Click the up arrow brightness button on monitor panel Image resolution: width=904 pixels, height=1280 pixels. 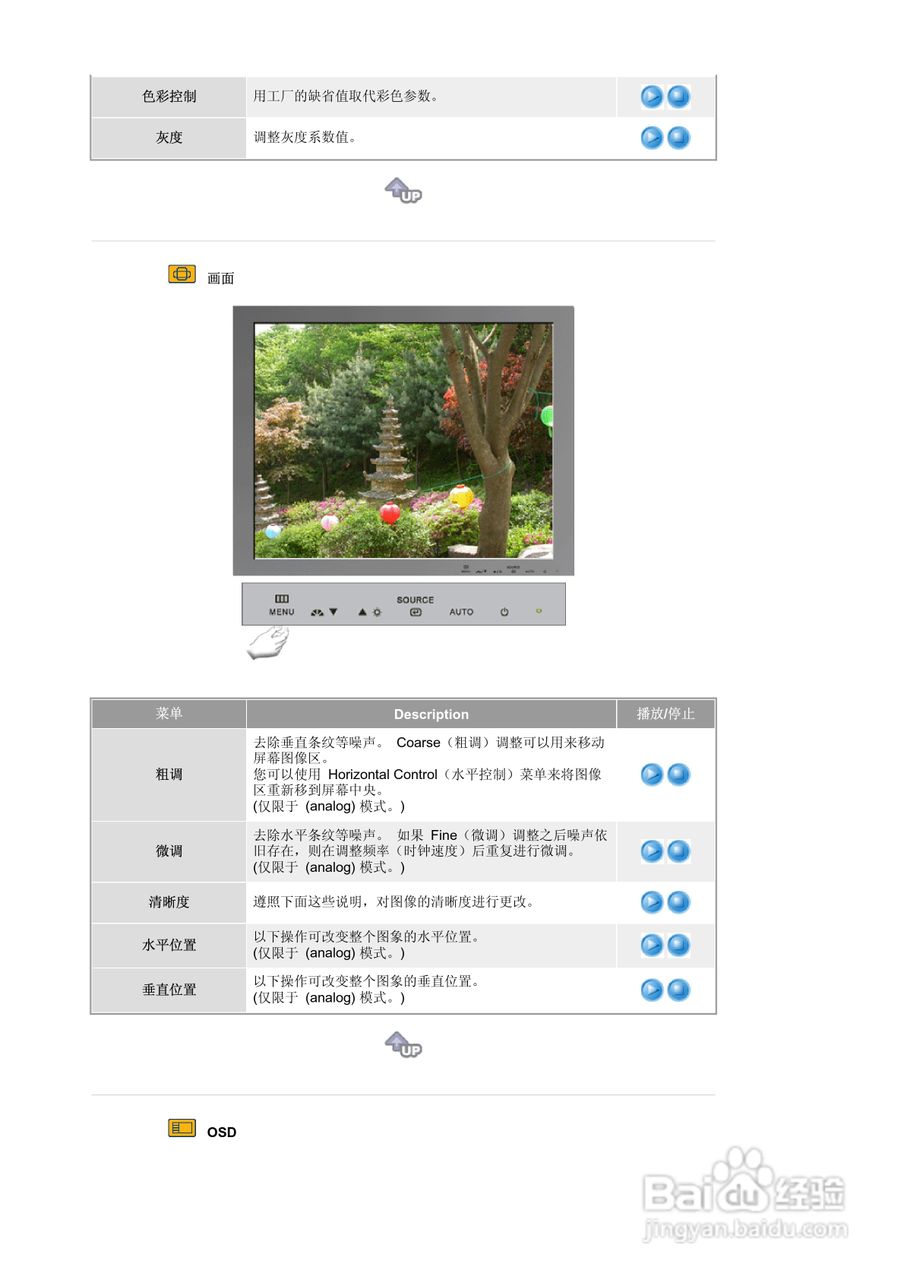click(x=370, y=611)
